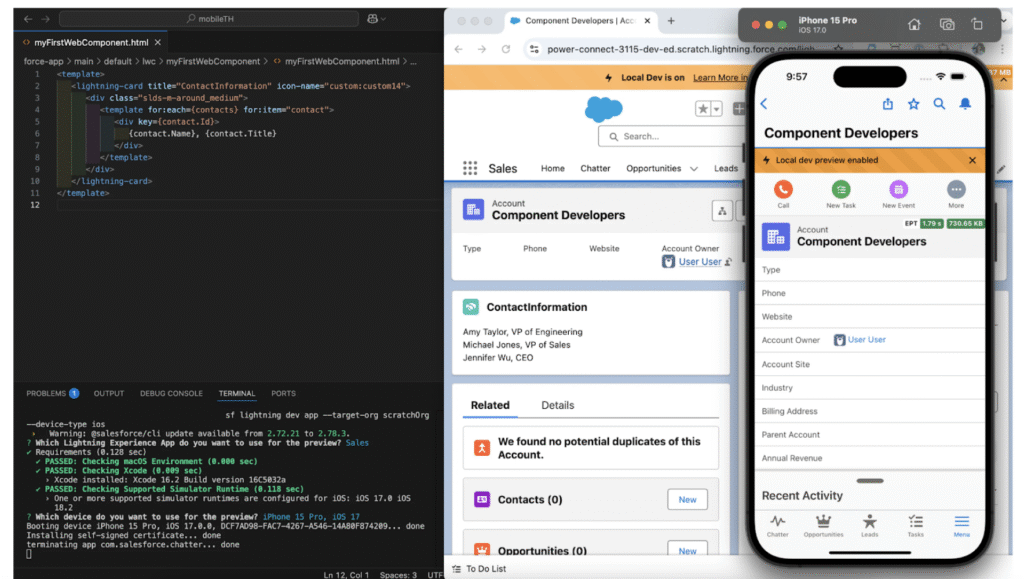Expand the breadcrumb ellipsis at path end
Image resolution: width=1024 pixels, height=579 pixels.
pyautogui.click(x=413, y=61)
